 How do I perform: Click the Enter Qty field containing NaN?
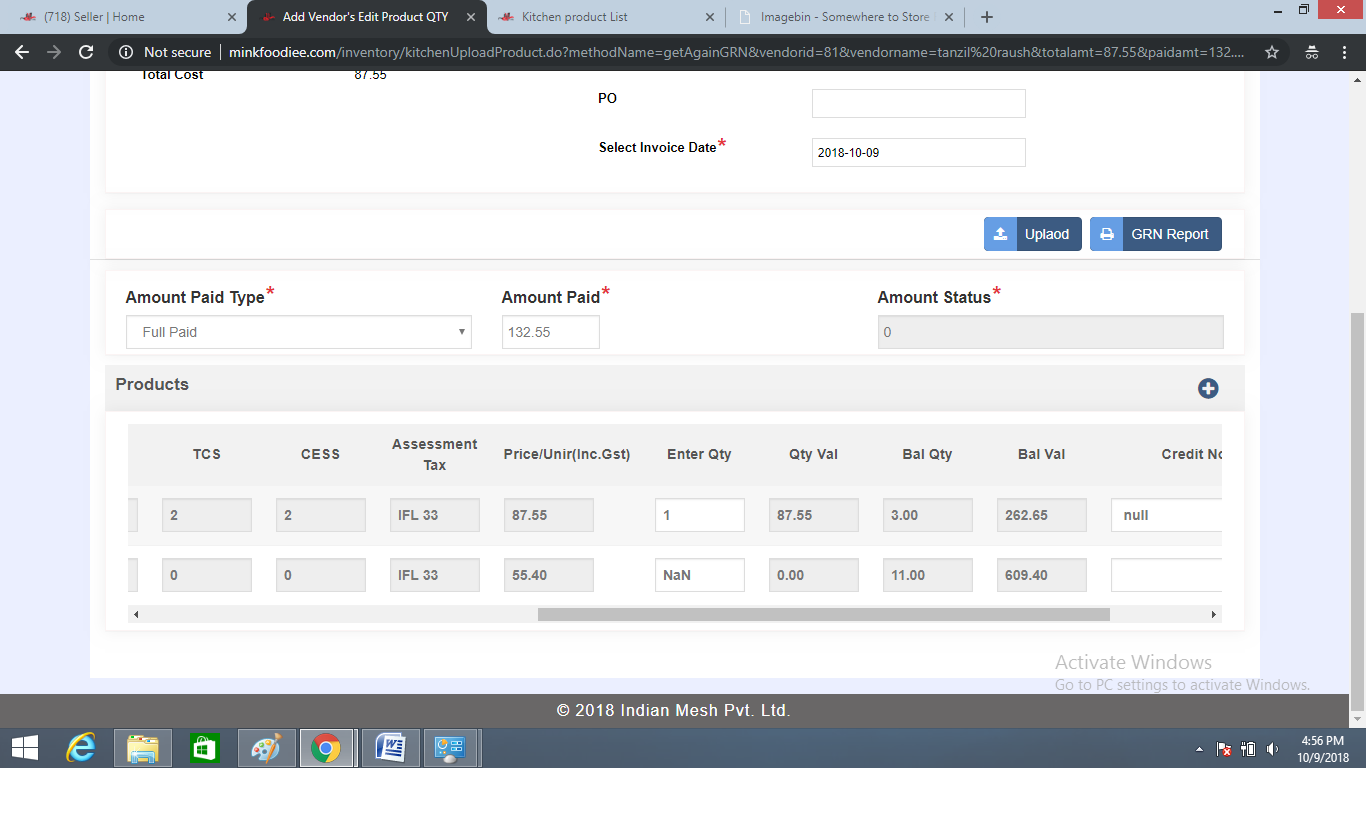700,575
